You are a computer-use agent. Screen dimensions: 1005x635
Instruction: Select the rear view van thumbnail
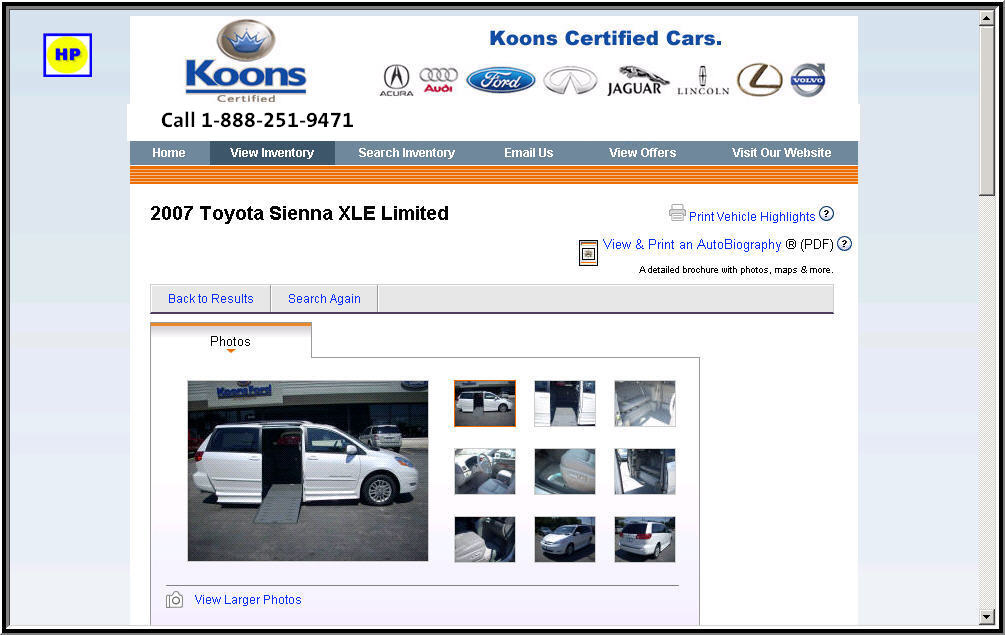(x=645, y=540)
